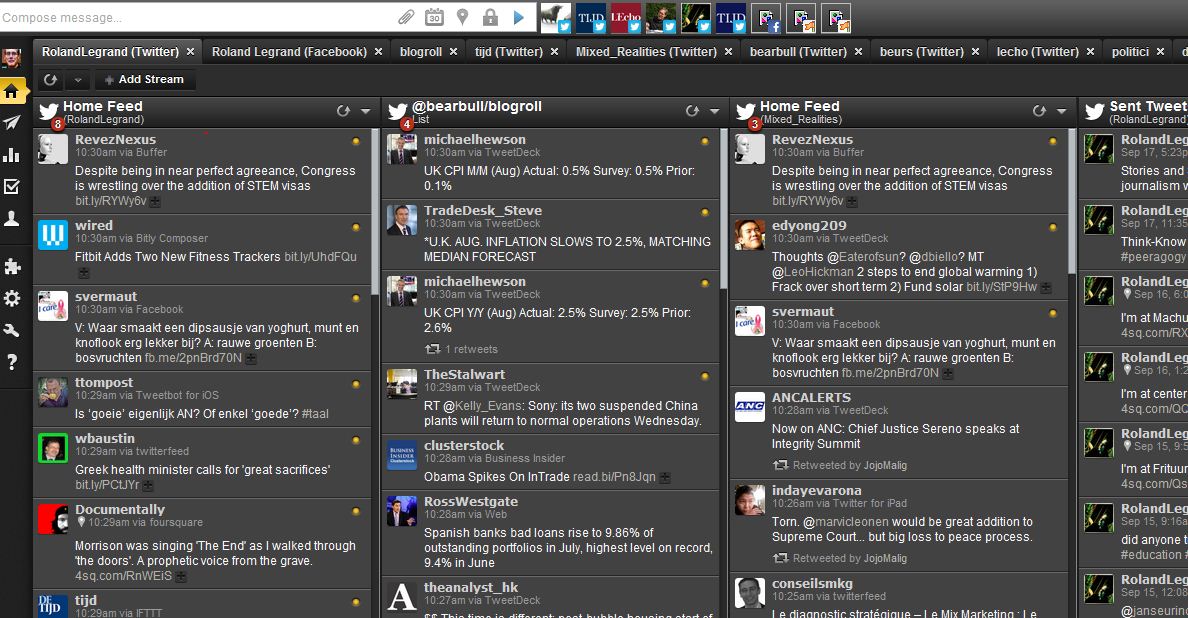Screen dimensions: 1188x618
Task: Open the App Directory puzzle piece icon
Action: click(x=11, y=267)
